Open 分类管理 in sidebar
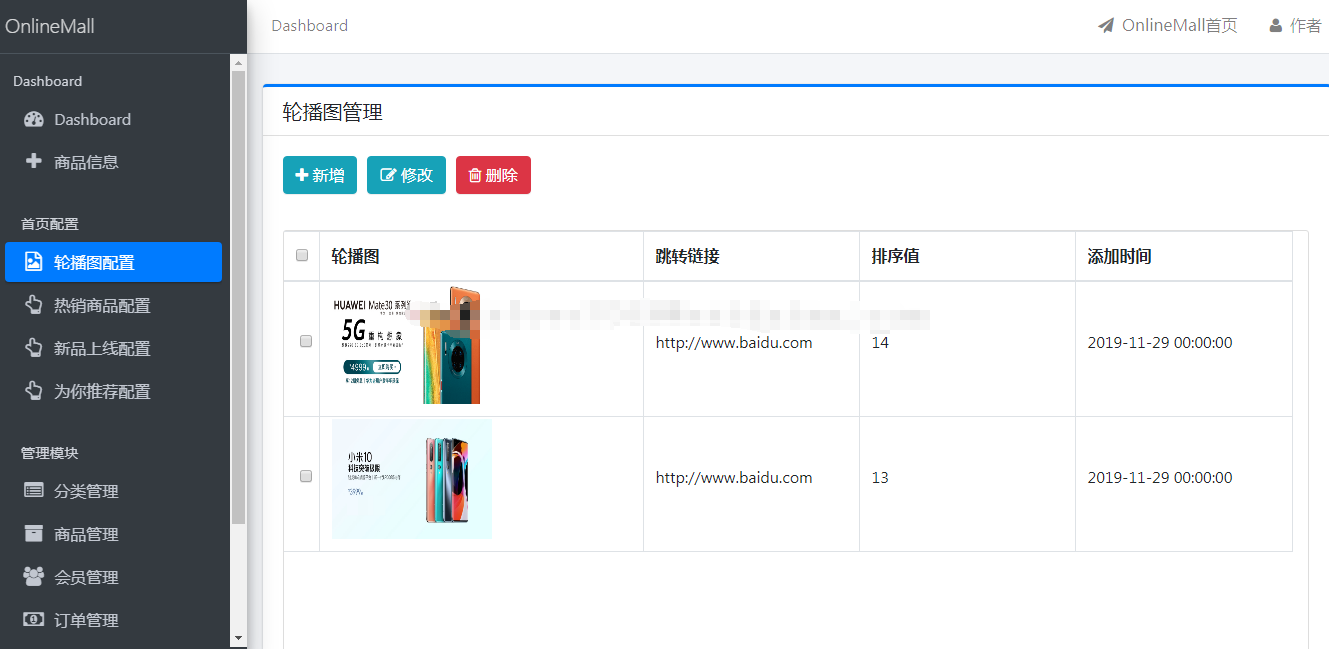Screen dimensions: 1329x649 (x=113, y=491)
